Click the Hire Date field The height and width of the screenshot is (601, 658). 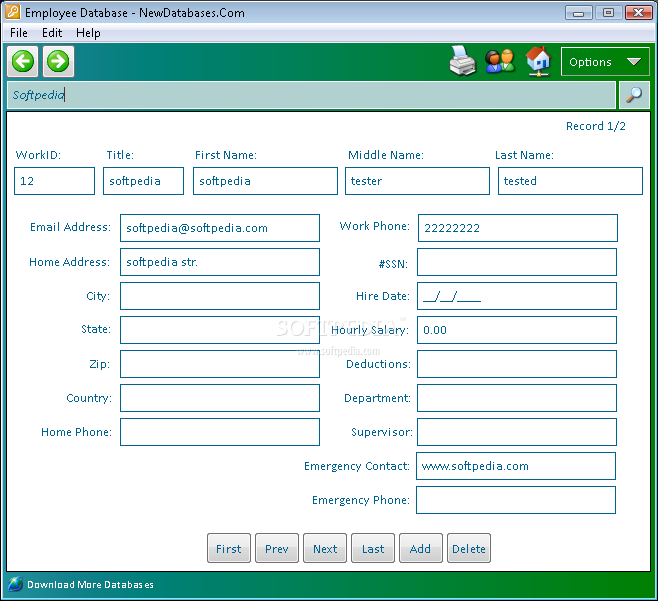pos(517,296)
